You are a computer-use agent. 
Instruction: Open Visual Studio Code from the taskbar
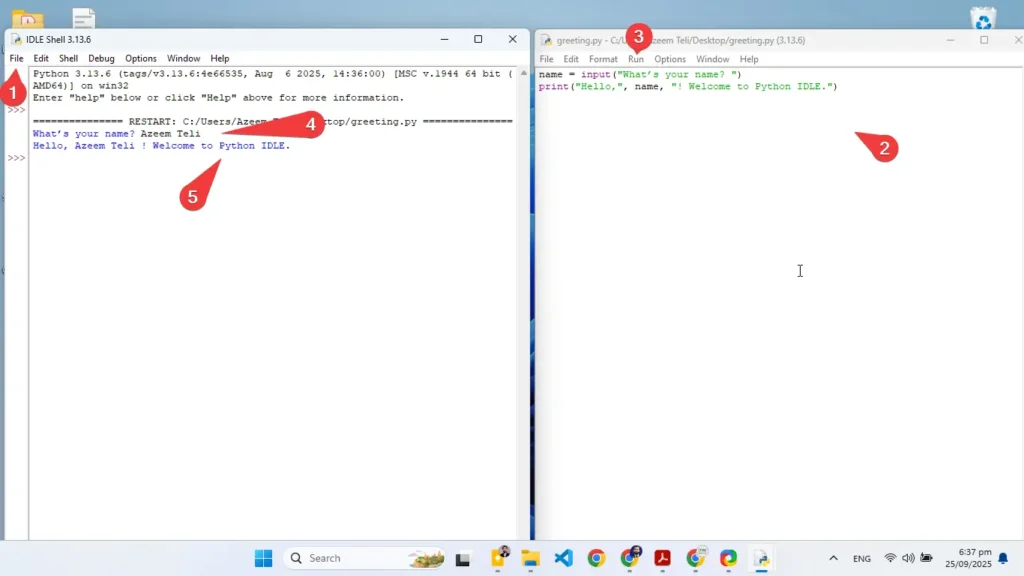point(563,558)
